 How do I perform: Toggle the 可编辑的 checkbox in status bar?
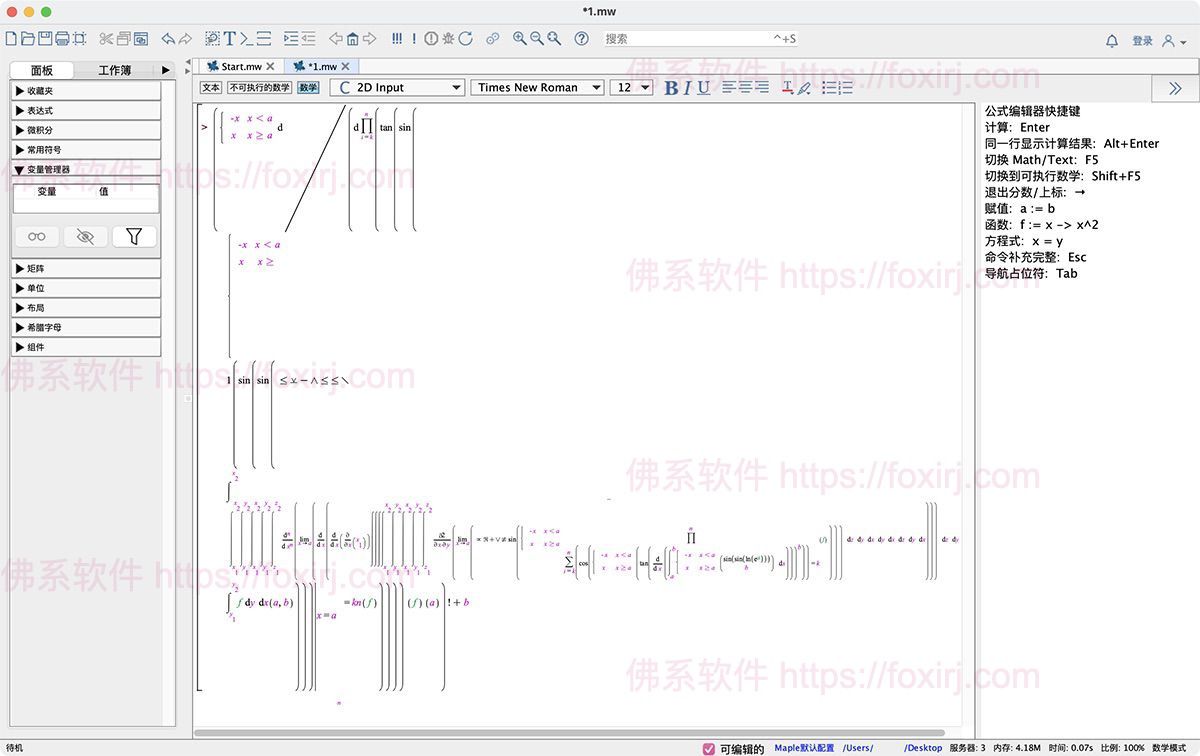709,748
